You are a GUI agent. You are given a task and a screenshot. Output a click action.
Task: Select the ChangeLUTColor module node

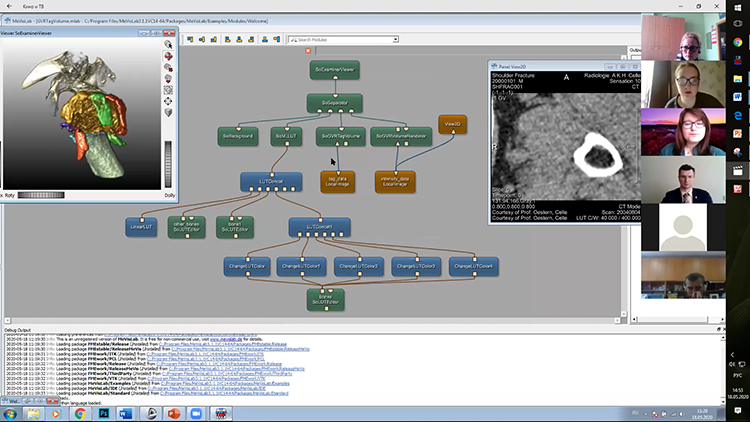point(247,267)
